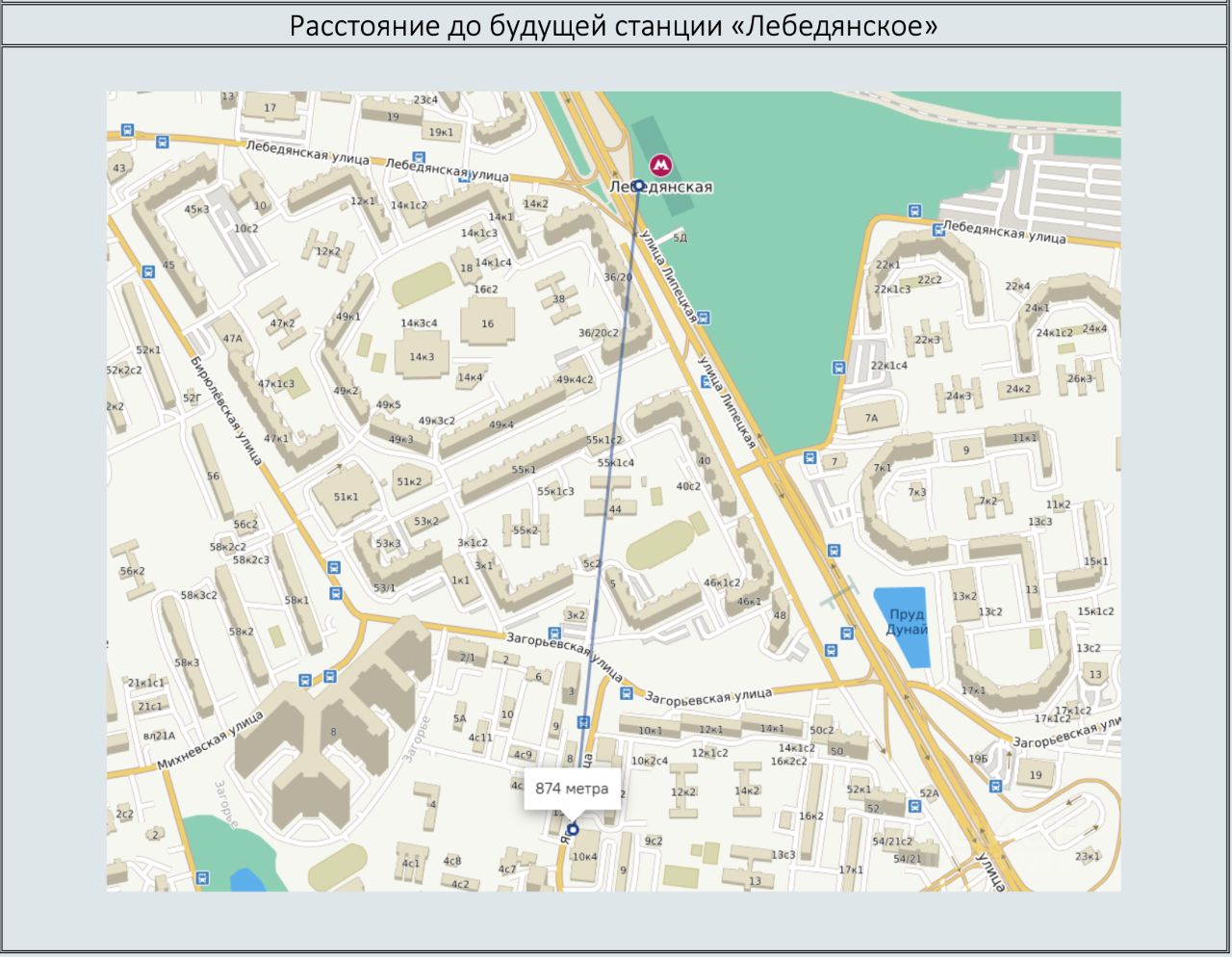Select the route end marker below 874 метра
The height and width of the screenshot is (957, 1232).
574,829
